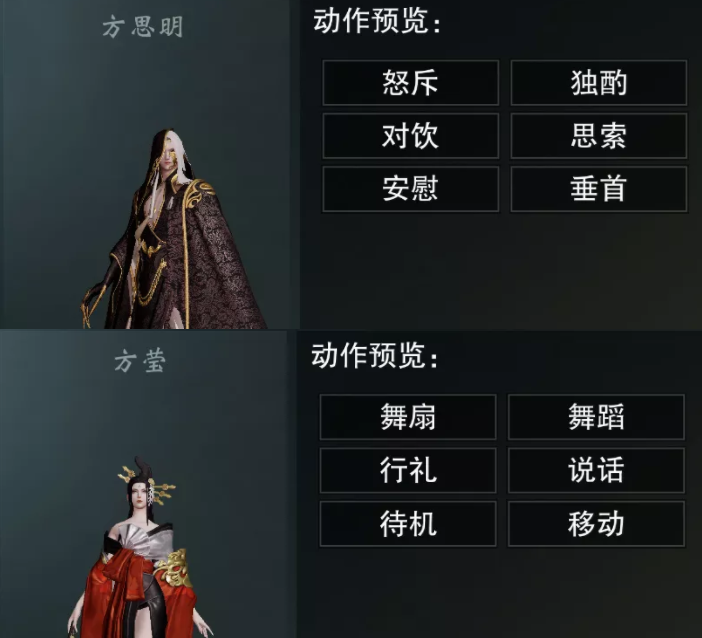702x638 pixels.
Task: Play the 对饮 action preview
Action: [x=411, y=136]
